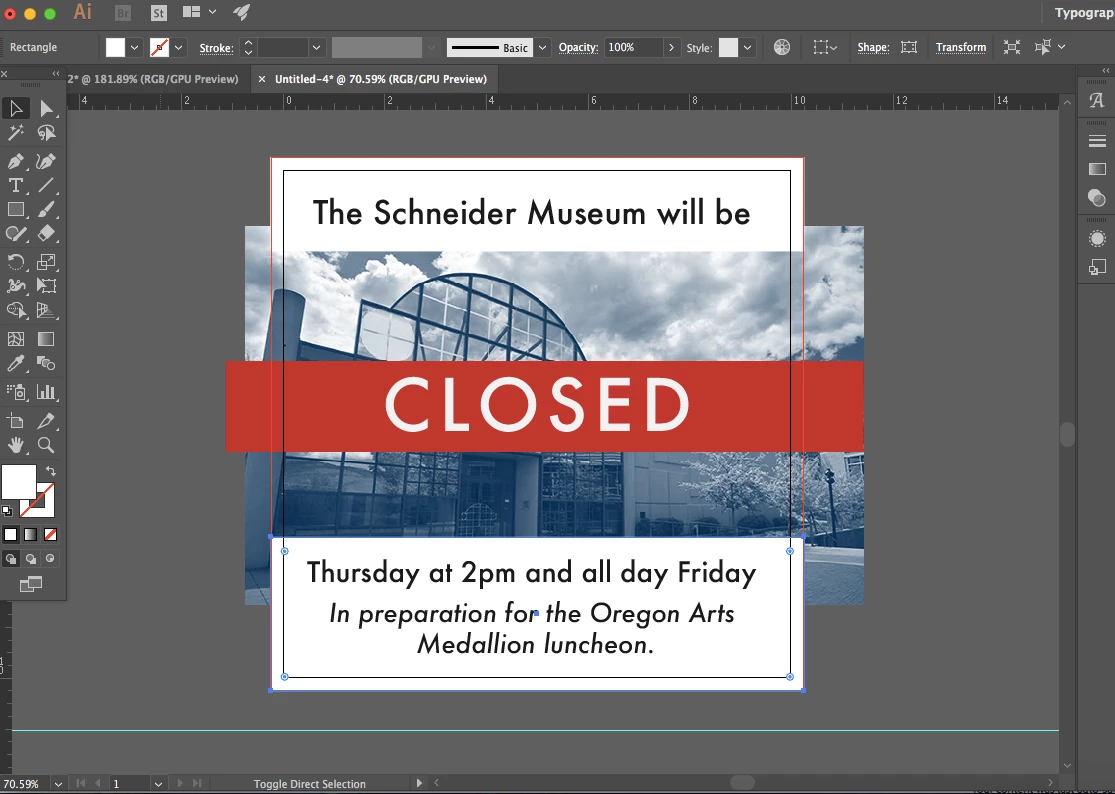Open the graphic Style dropdown
This screenshot has height=794, width=1115.
[747, 48]
